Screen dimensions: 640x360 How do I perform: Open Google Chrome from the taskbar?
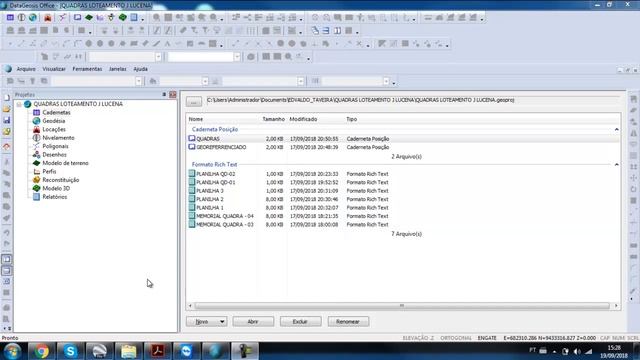41,351
